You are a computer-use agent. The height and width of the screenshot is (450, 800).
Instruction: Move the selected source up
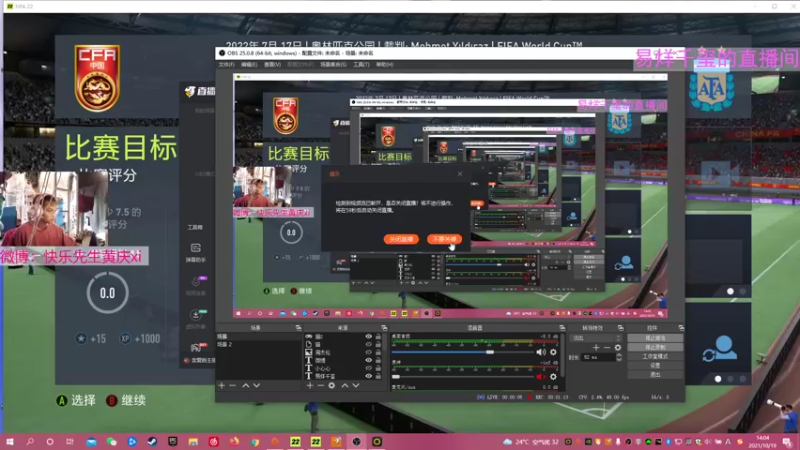coord(344,386)
